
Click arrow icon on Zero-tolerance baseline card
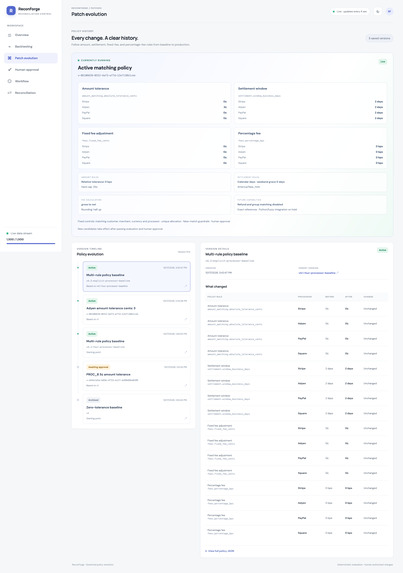[186, 418]
